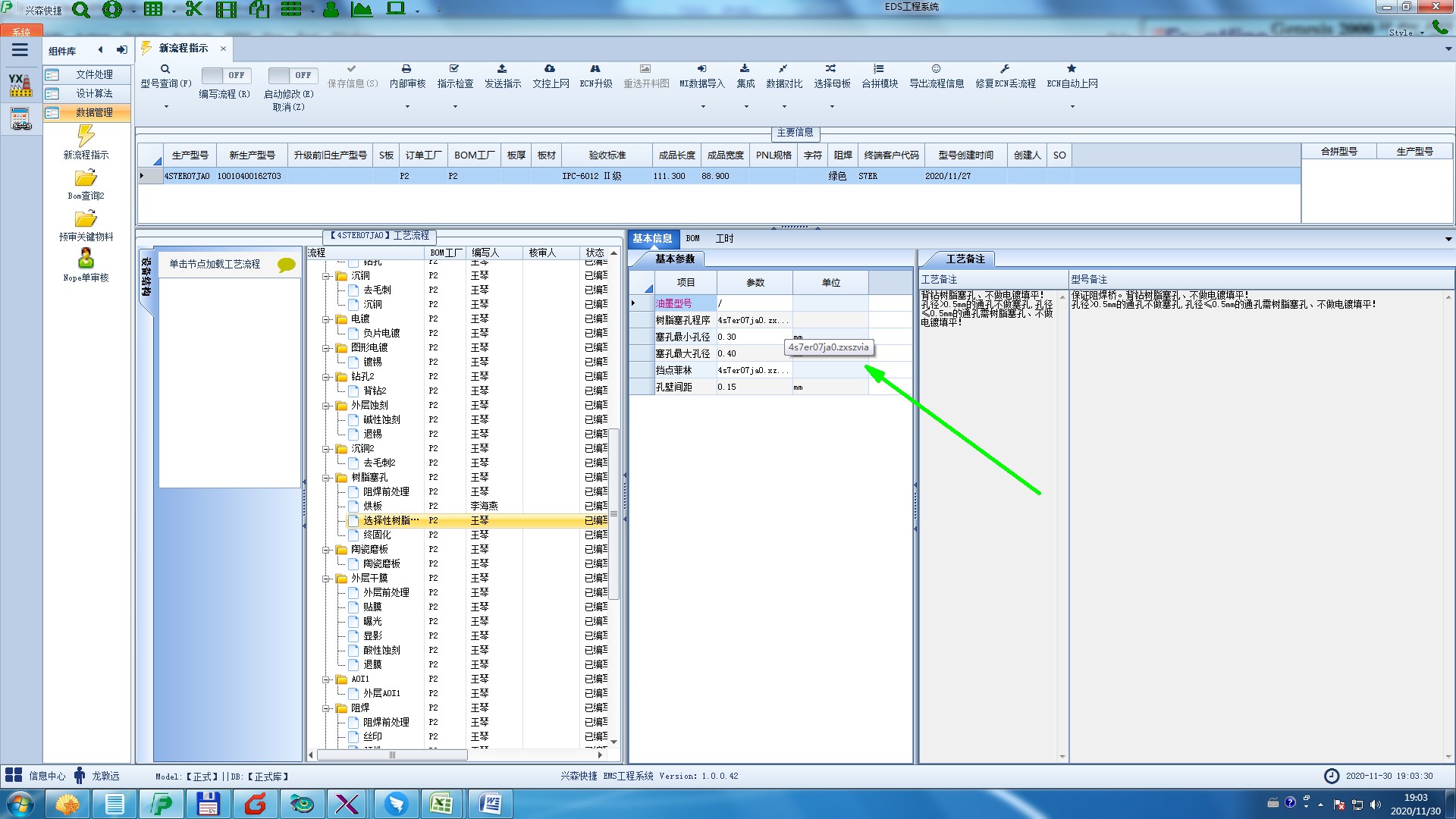Collapse the 图形电镀 tree node

326,348
